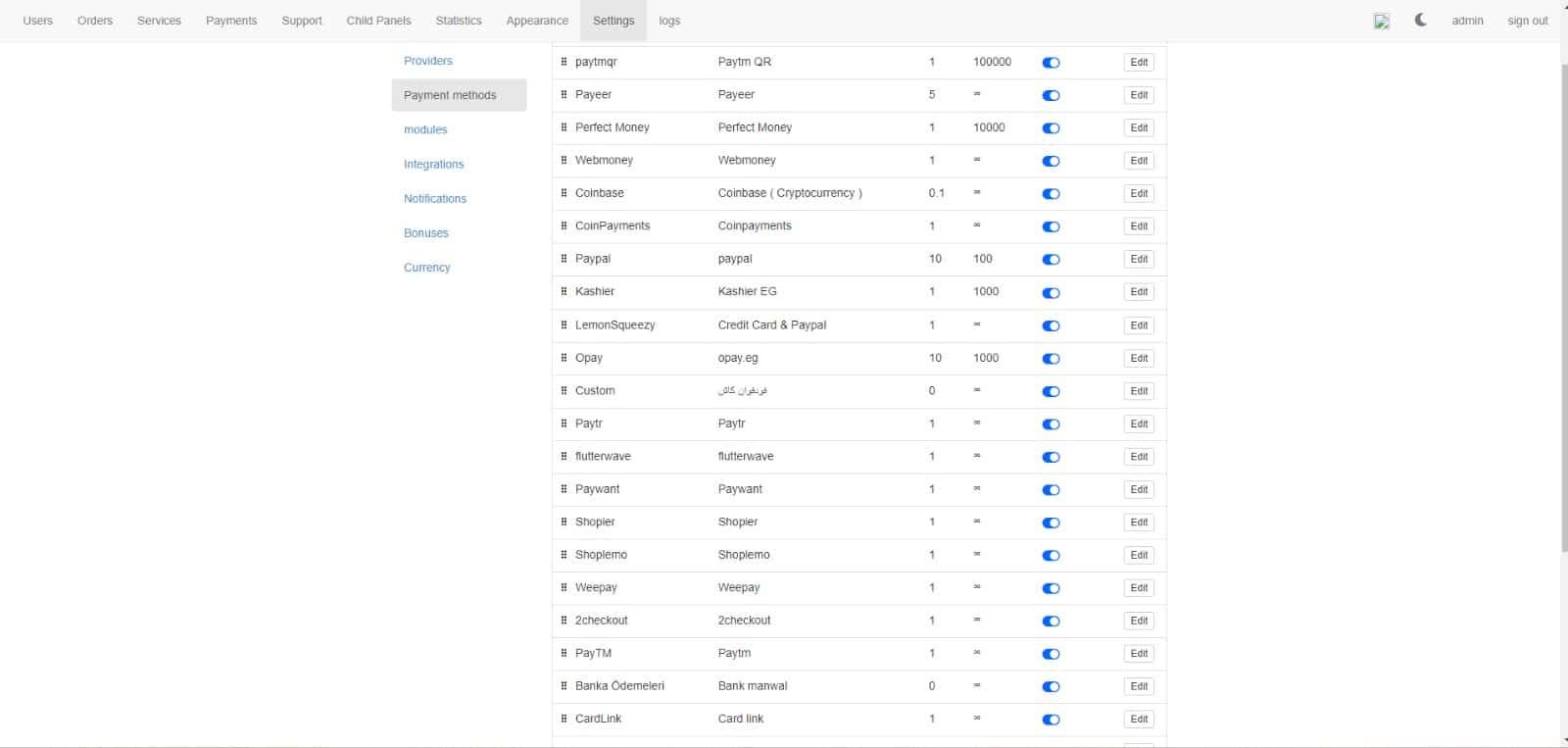Toggle the LemonSqueezy payment method off

tap(1051, 325)
